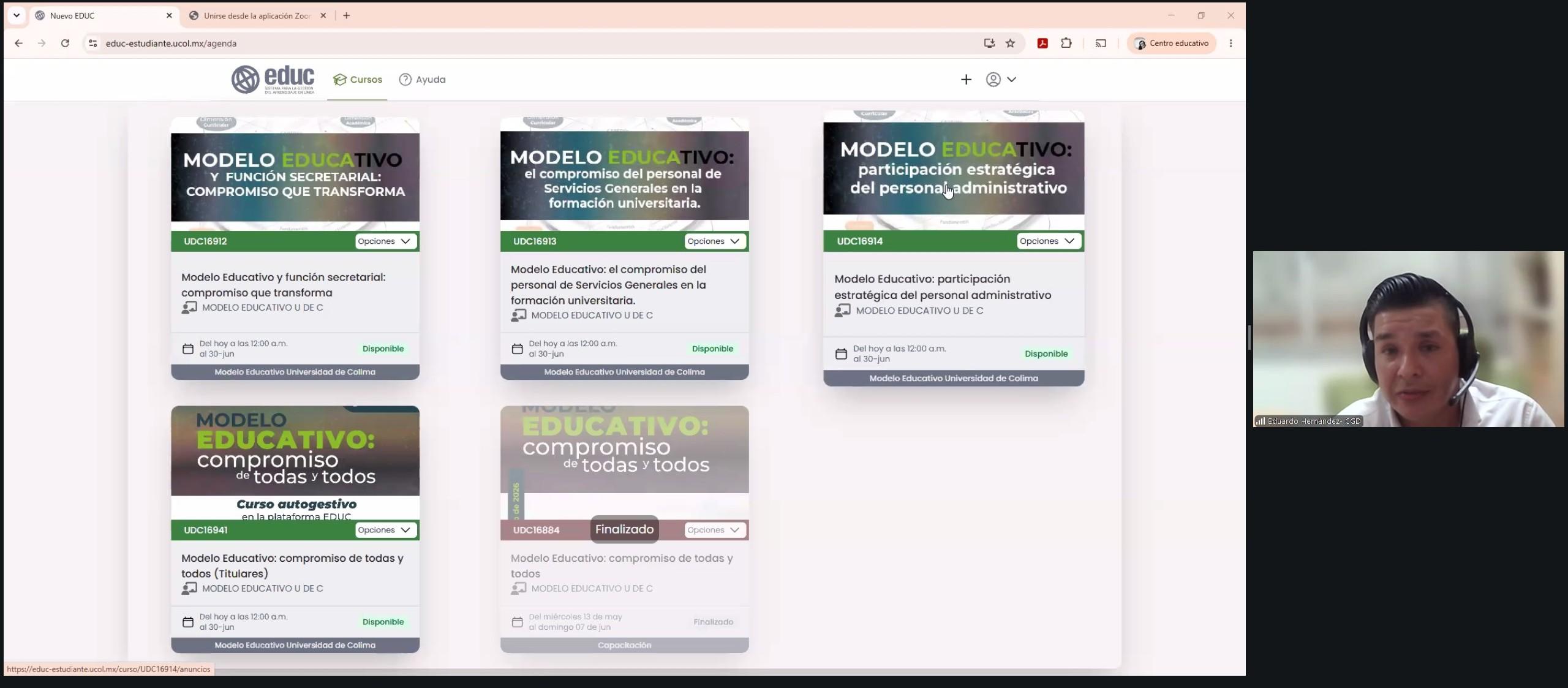
Task: Open the Curso autogestivo course banner image
Action: (x=295, y=463)
